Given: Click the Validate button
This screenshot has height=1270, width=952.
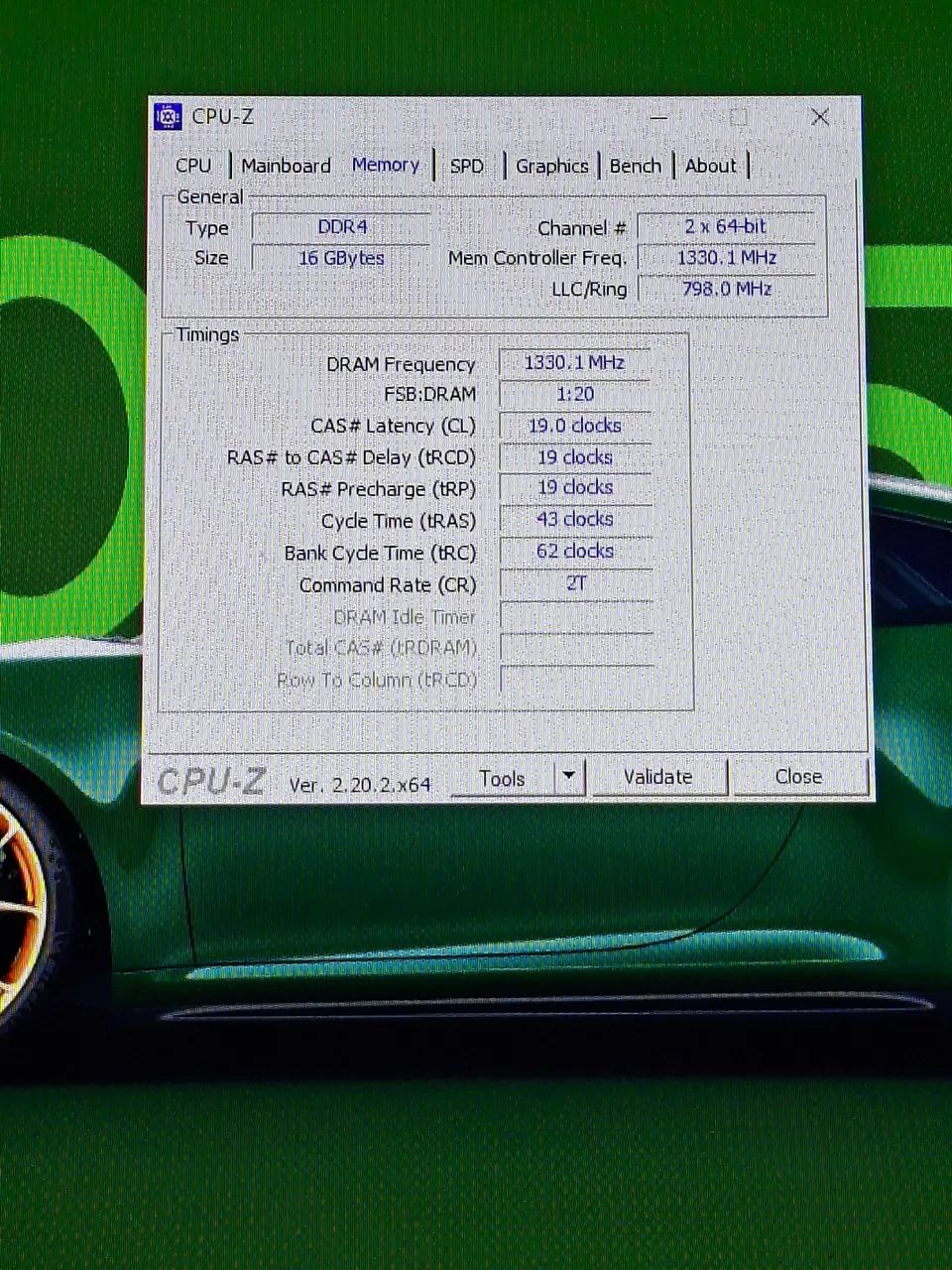Looking at the screenshot, I should 658,777.
